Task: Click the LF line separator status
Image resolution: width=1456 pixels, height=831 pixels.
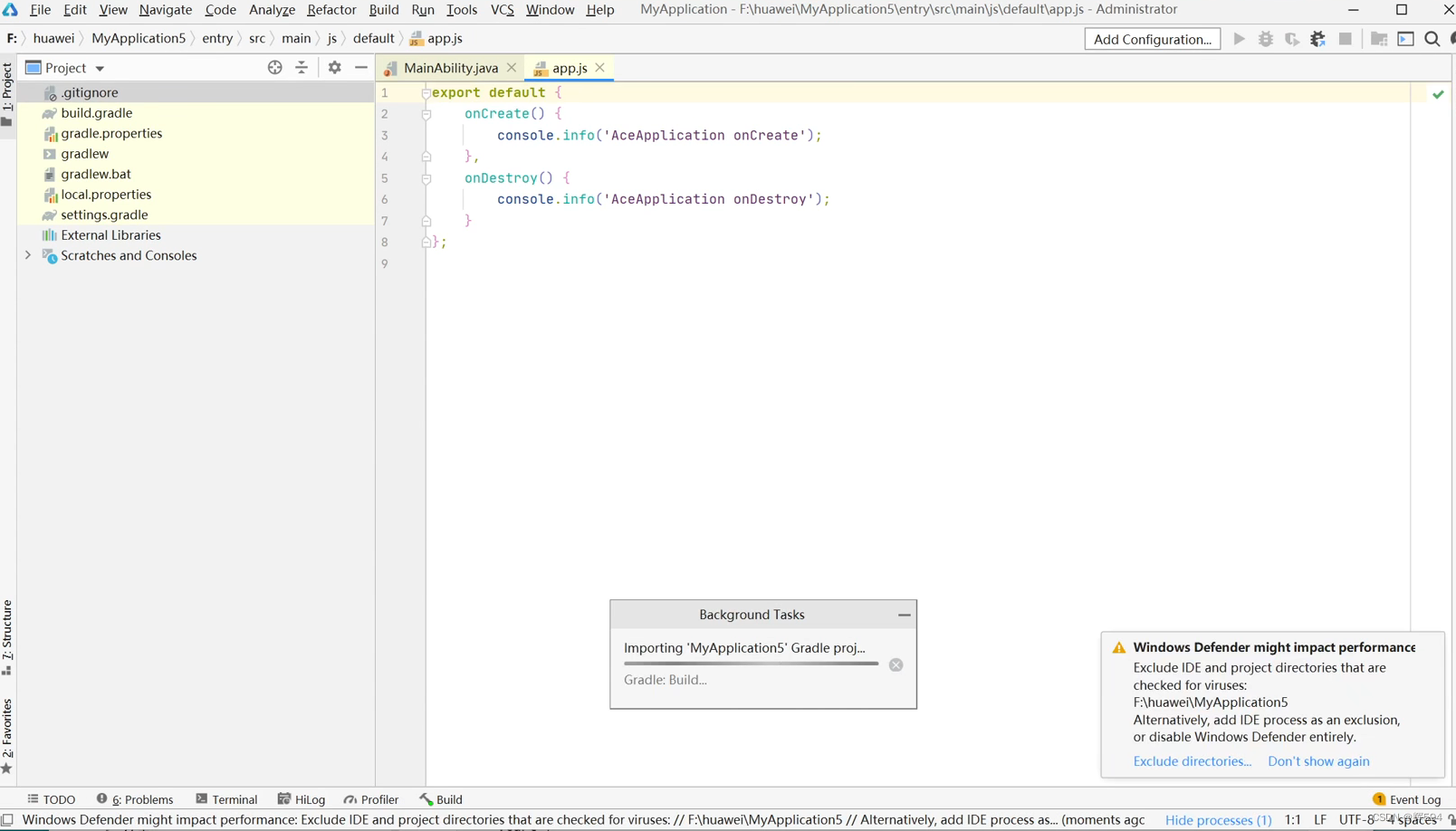Action: click(1320, 820)
